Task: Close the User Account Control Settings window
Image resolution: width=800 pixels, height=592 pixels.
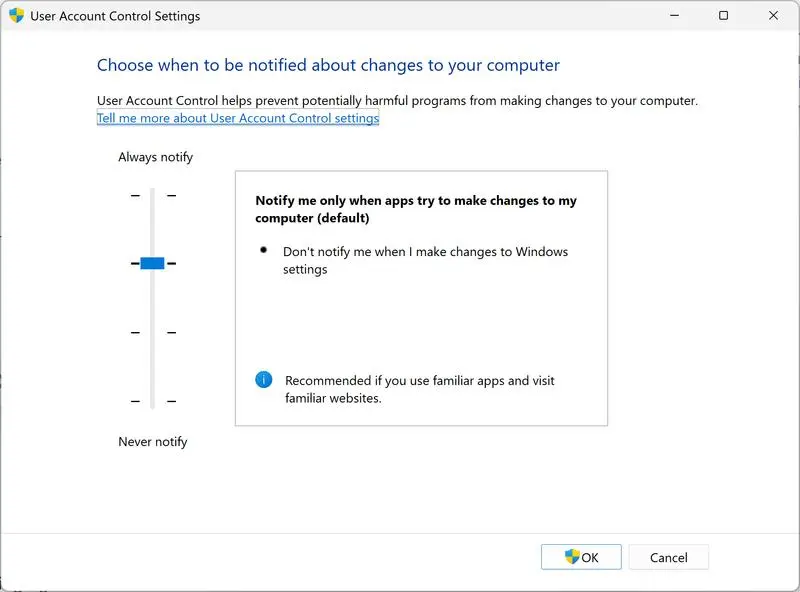Action: coord(773,15)
